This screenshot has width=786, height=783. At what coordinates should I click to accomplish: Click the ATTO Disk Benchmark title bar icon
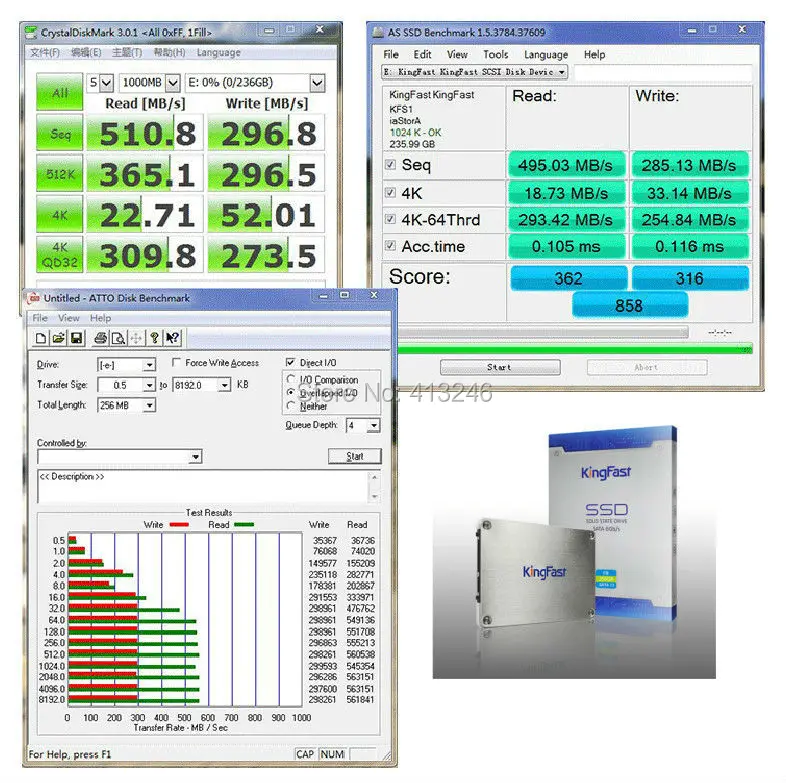click(34, 298)
